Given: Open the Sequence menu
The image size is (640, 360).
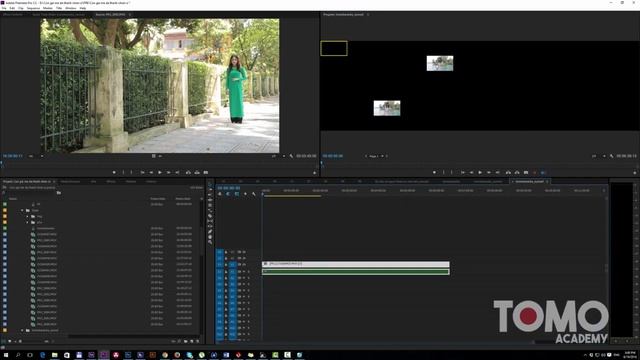Looking at the screenshot, I should tap(33, 8).
